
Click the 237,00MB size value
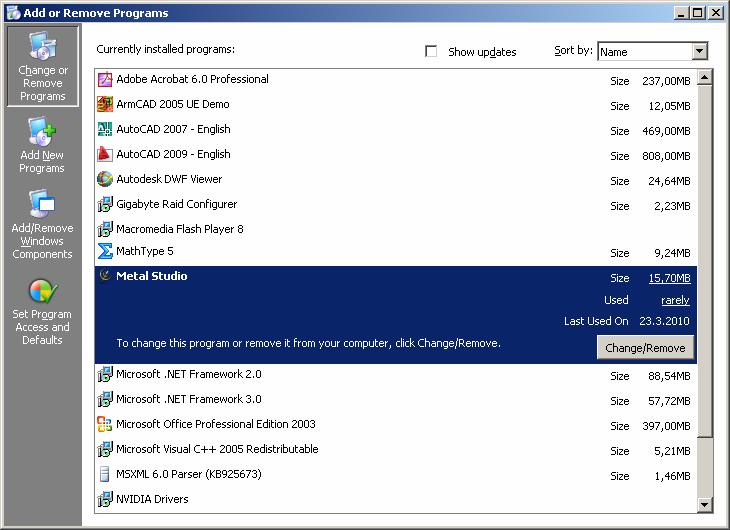coord(666,81)
